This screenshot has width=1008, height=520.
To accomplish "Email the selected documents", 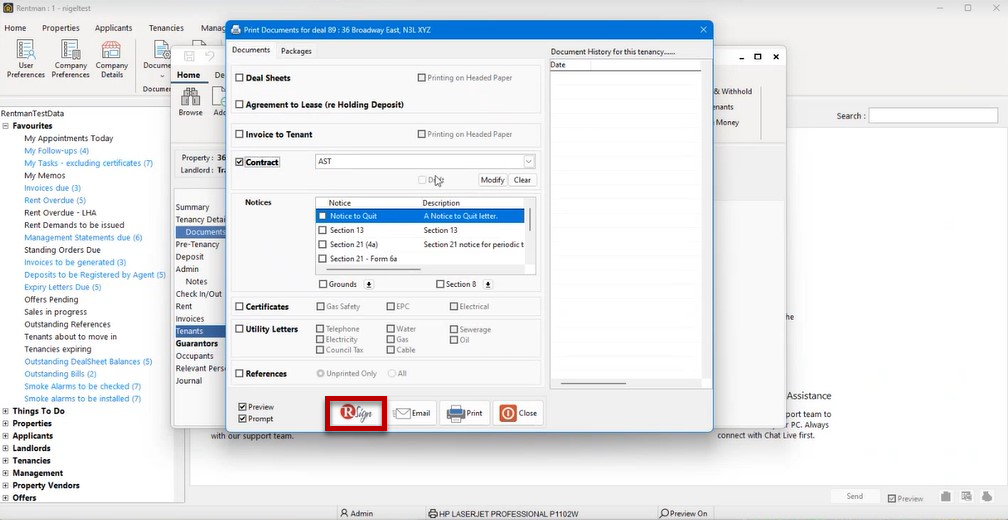I will coord(411,413).
